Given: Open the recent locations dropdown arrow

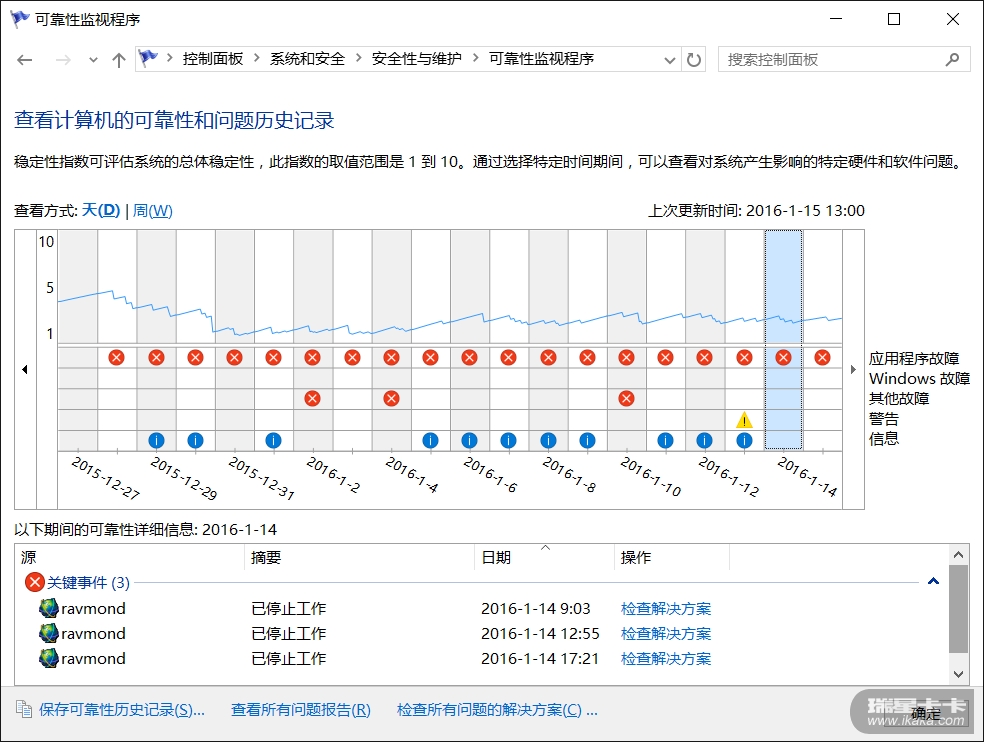Looking at the screenshot, I should 94,60.
